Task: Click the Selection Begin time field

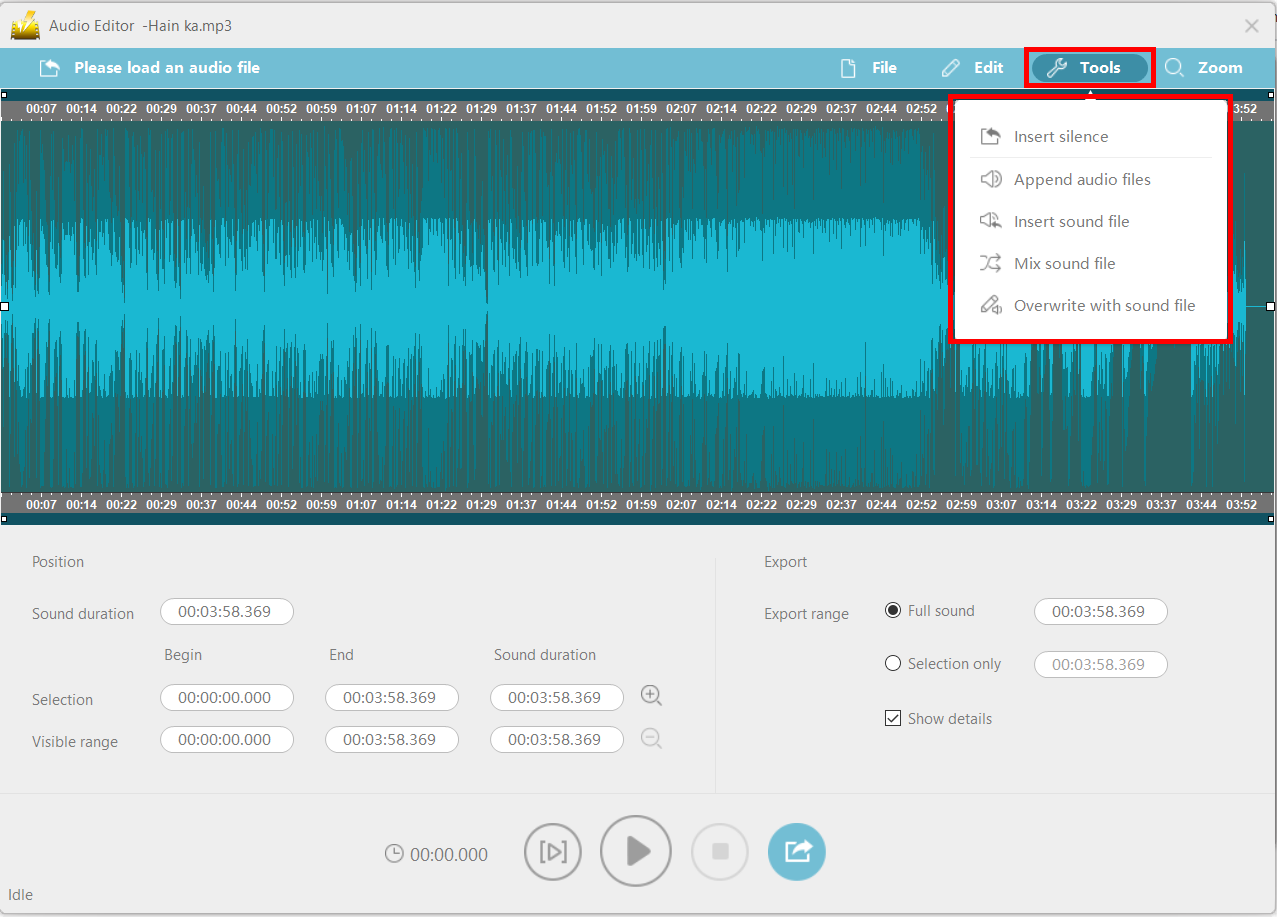Action: click(227, 697)
